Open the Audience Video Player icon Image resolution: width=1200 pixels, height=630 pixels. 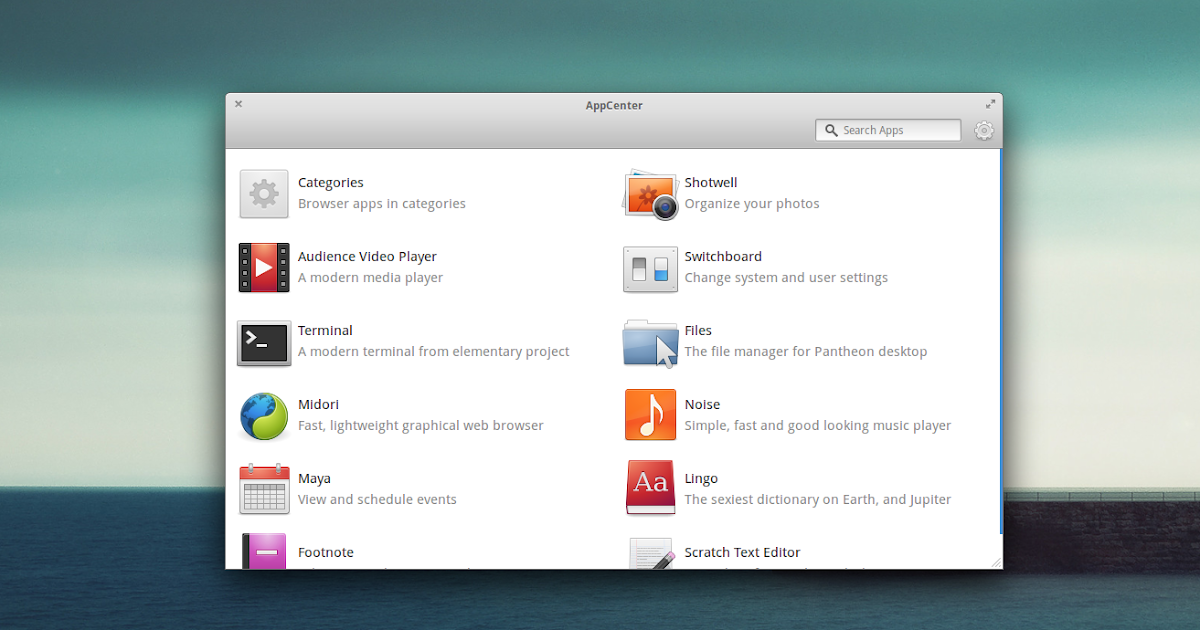263,268
